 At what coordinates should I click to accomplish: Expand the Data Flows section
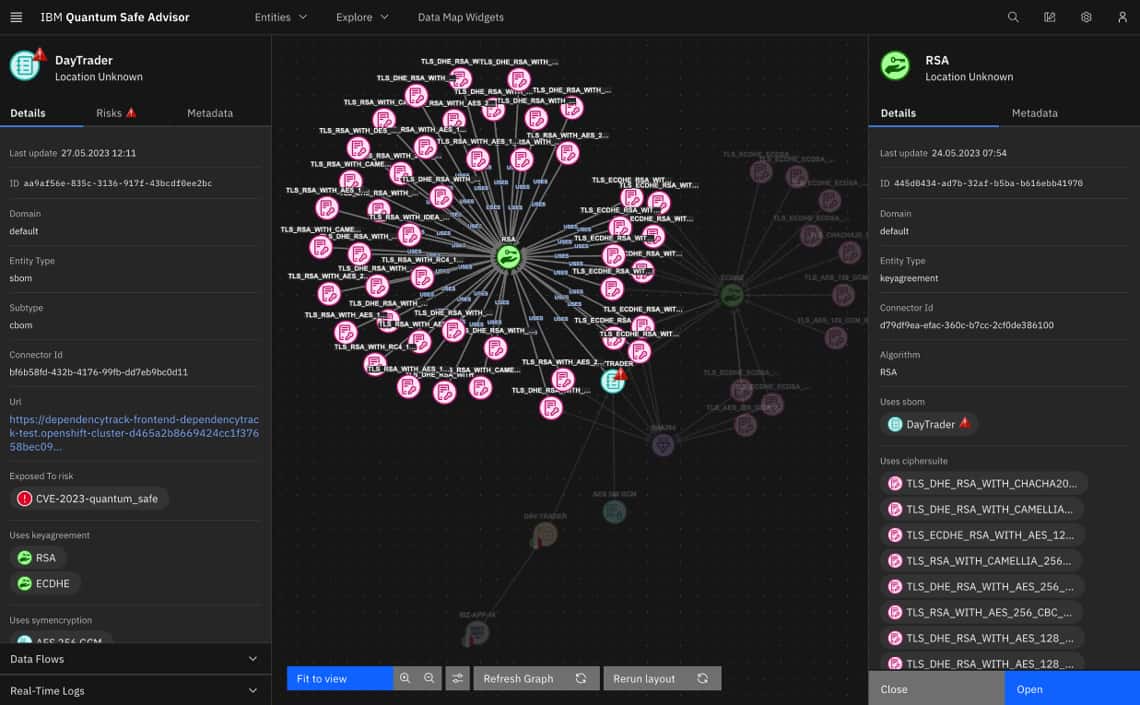tap(135, 658)
